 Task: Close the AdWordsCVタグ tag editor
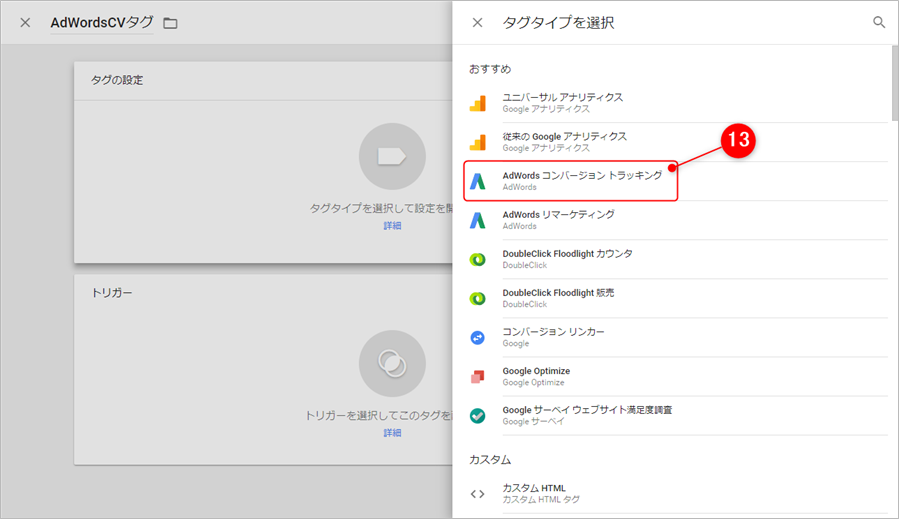[x=25, y=23]
